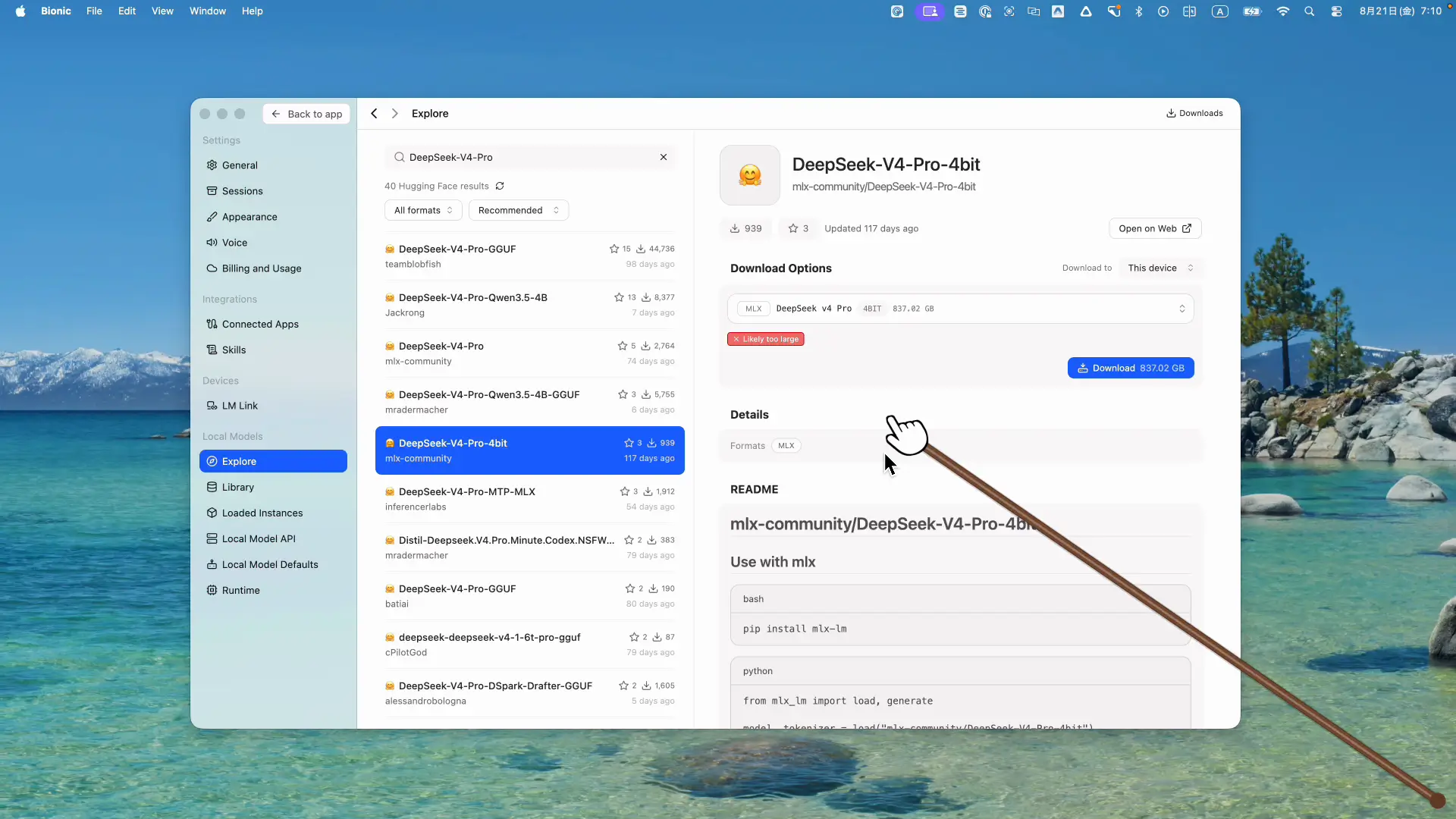Select Explore in the sidebar
Viewport: 1456px width, 819px height.
(273, 461)
